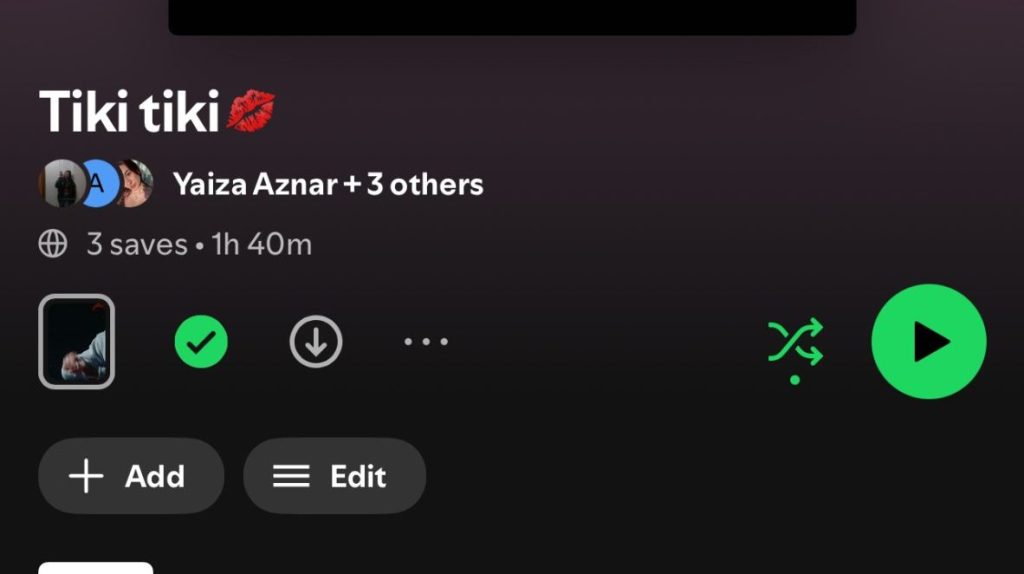Tap the Add button
This screenshot has height=574, width=1024.
(x=131, y=475)
